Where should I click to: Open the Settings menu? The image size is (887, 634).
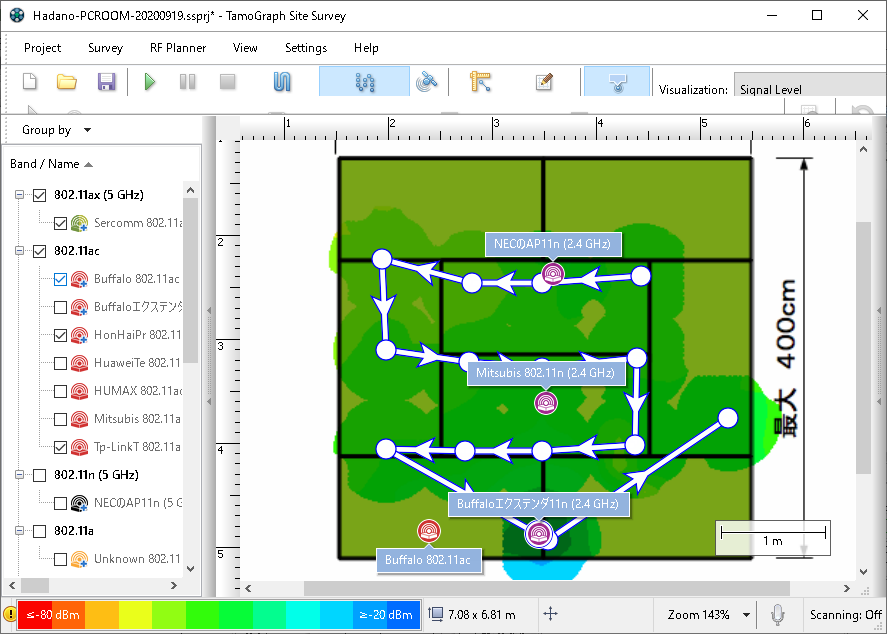click(x=306, y=48)
